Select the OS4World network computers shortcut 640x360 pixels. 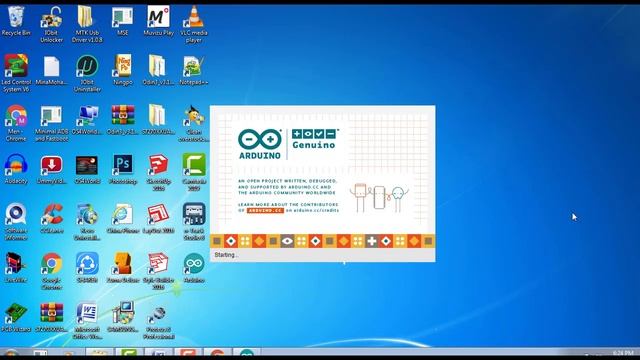tap(87, 120)
